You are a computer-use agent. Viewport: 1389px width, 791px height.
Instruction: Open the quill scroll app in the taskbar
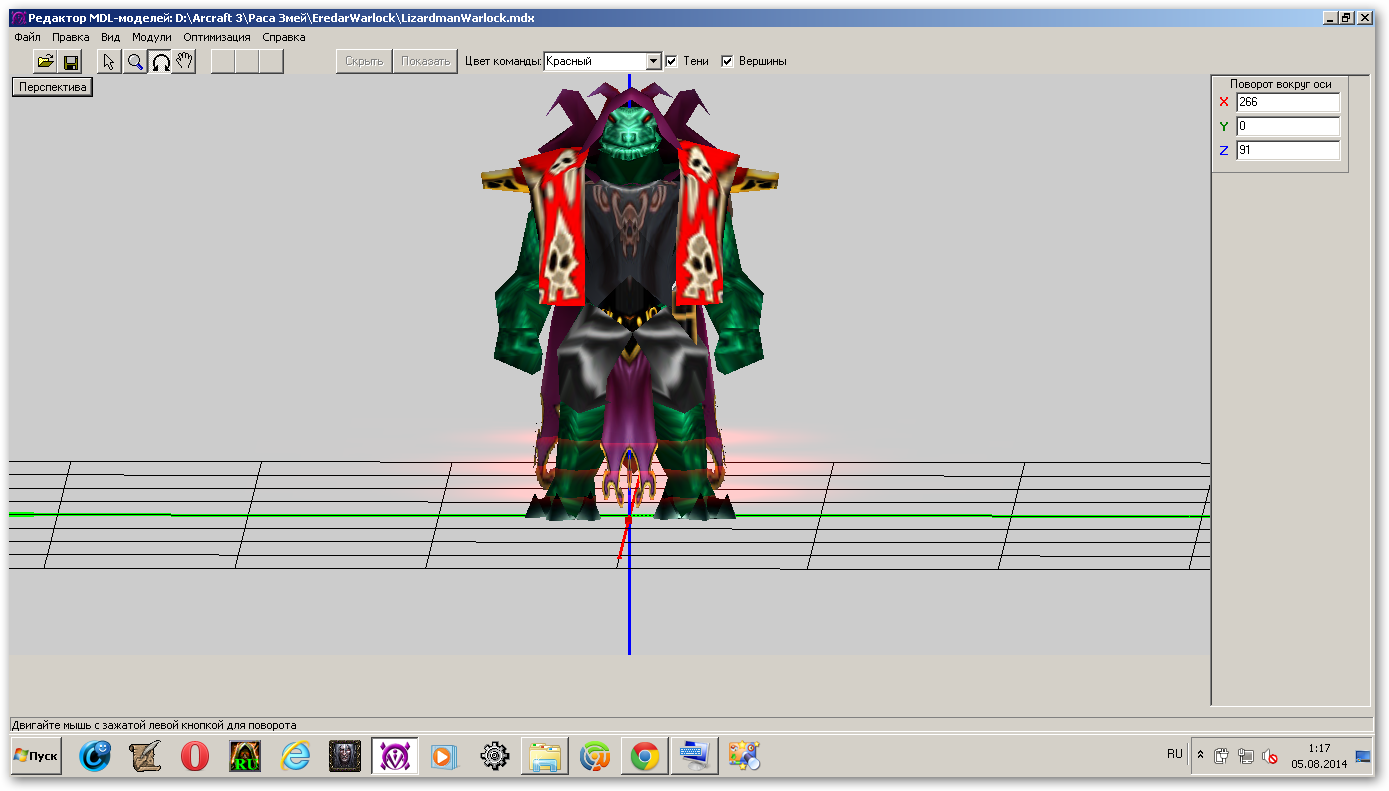tap(145, 757)
